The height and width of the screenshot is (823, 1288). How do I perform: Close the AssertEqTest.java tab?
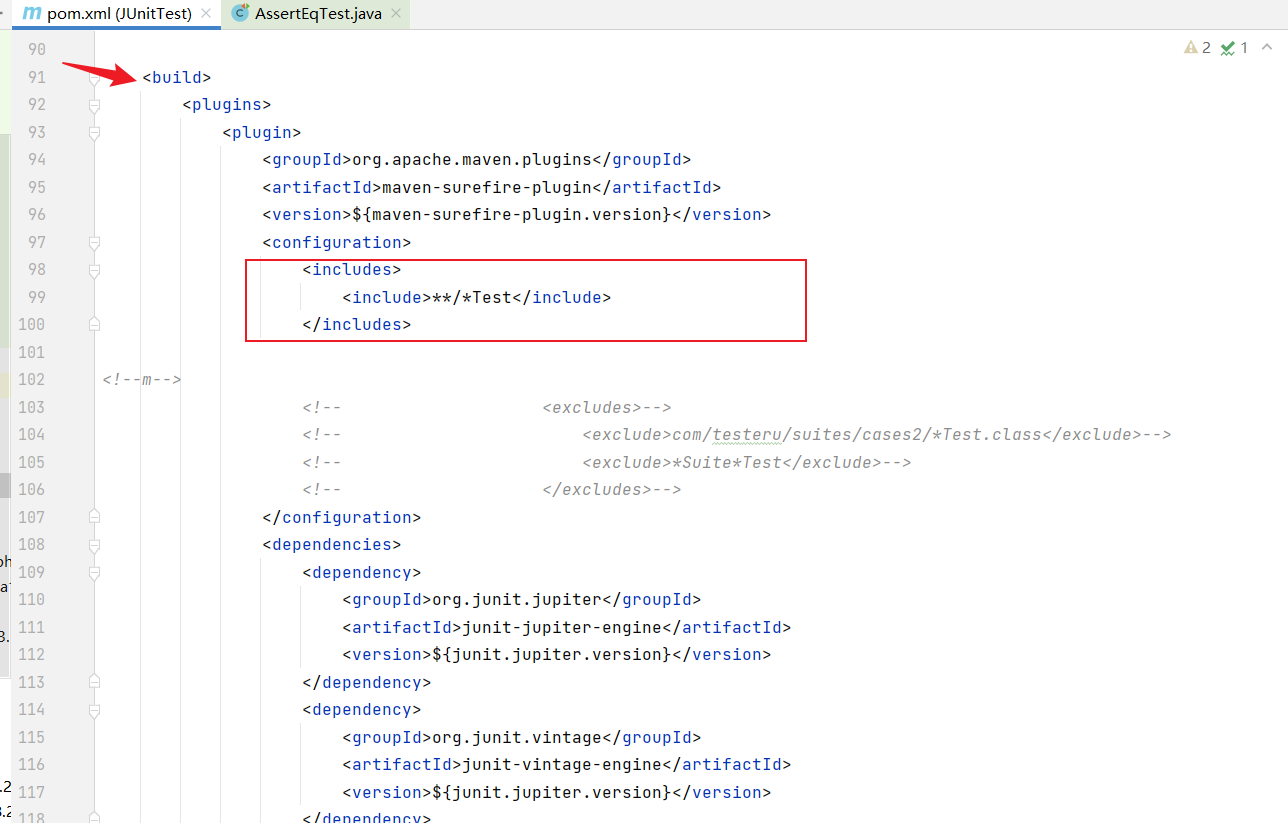395,14
